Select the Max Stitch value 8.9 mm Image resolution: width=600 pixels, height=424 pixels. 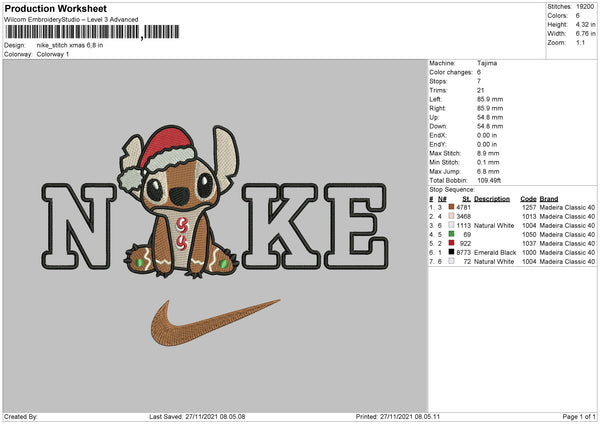pyautogui.click(x=488, y=153)
